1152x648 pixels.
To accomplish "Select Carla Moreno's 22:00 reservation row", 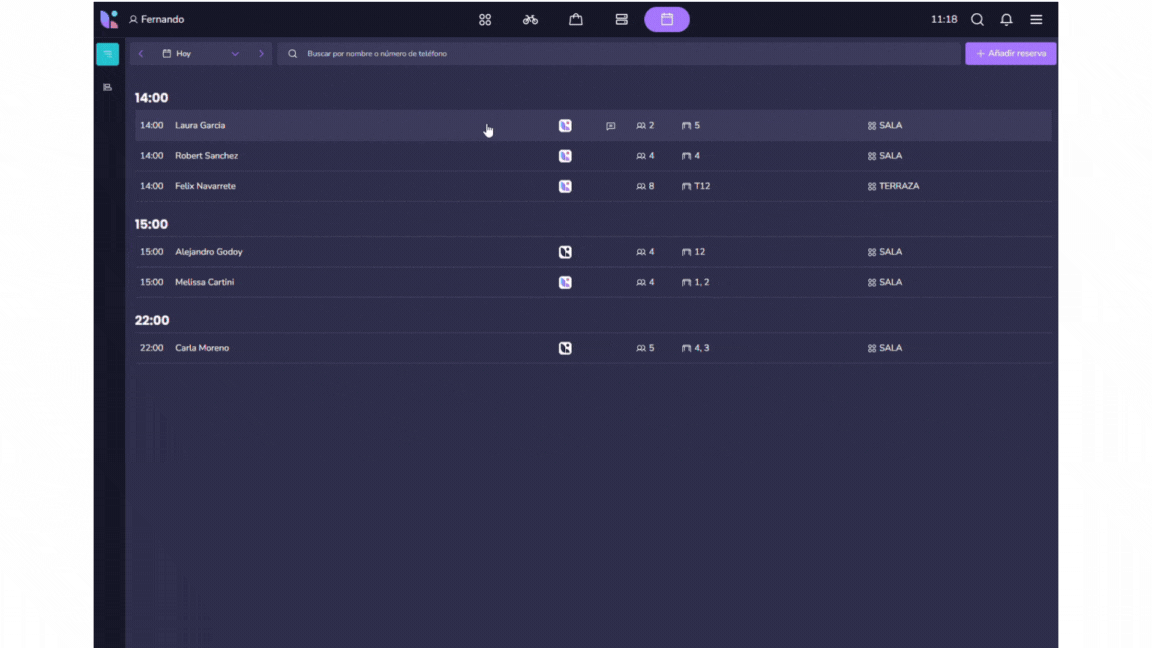I will pyautogui.click(x=202, y=348).
